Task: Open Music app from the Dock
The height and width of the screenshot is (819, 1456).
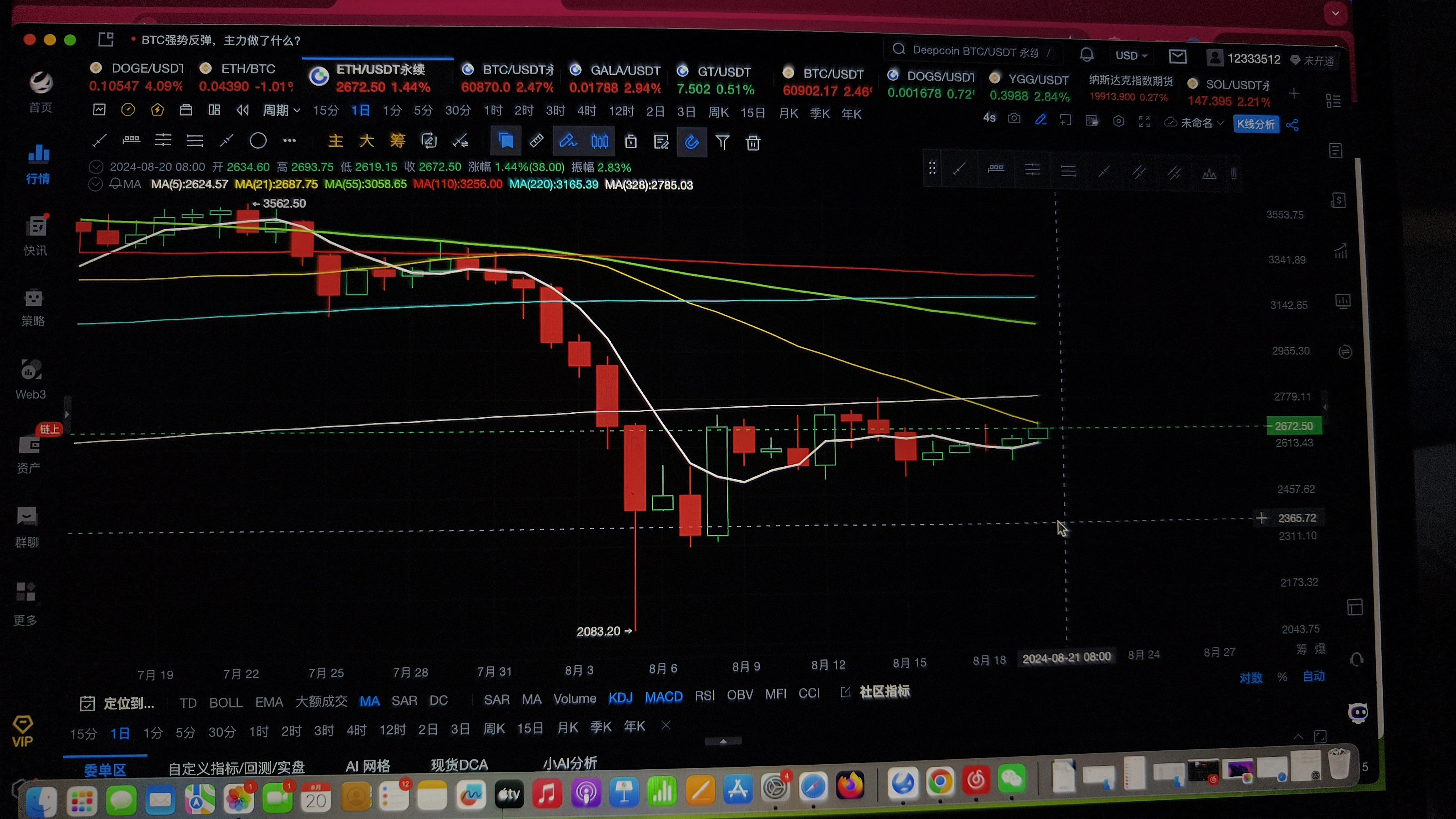Action: tap(547, 793)
